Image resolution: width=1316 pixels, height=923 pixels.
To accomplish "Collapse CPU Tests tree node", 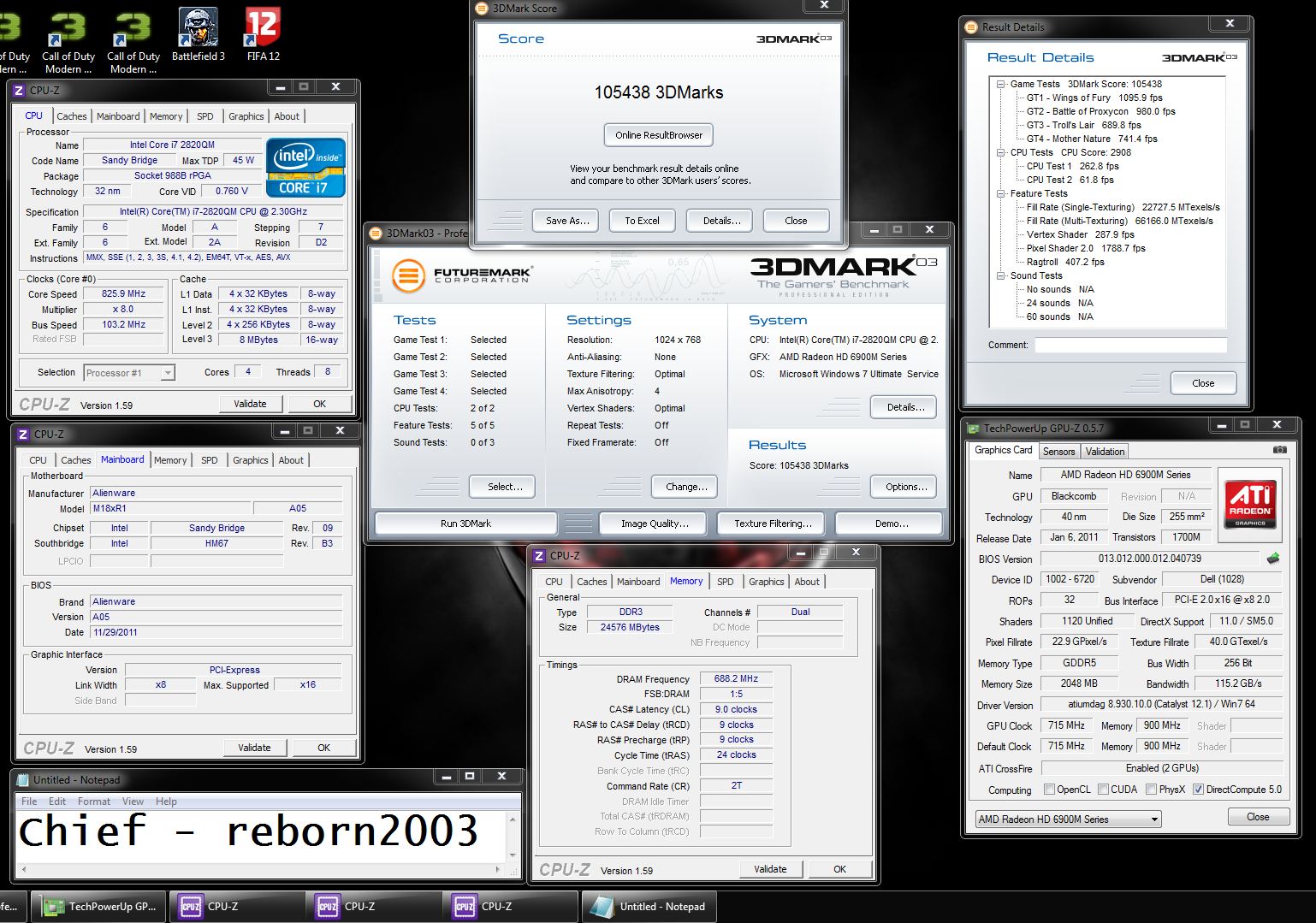I will point(1001,152).
